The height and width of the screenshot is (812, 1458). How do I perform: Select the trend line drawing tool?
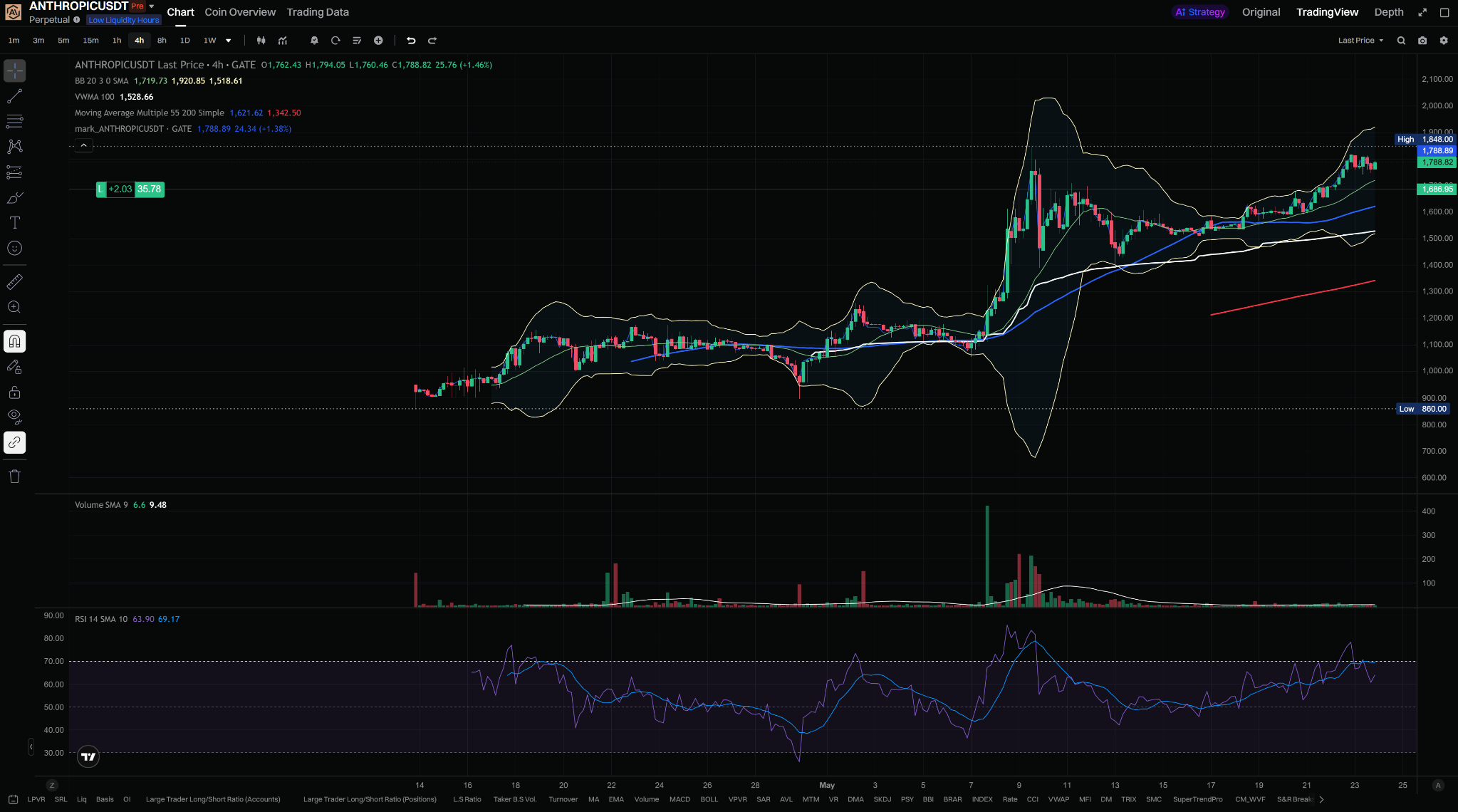point(14,96)
